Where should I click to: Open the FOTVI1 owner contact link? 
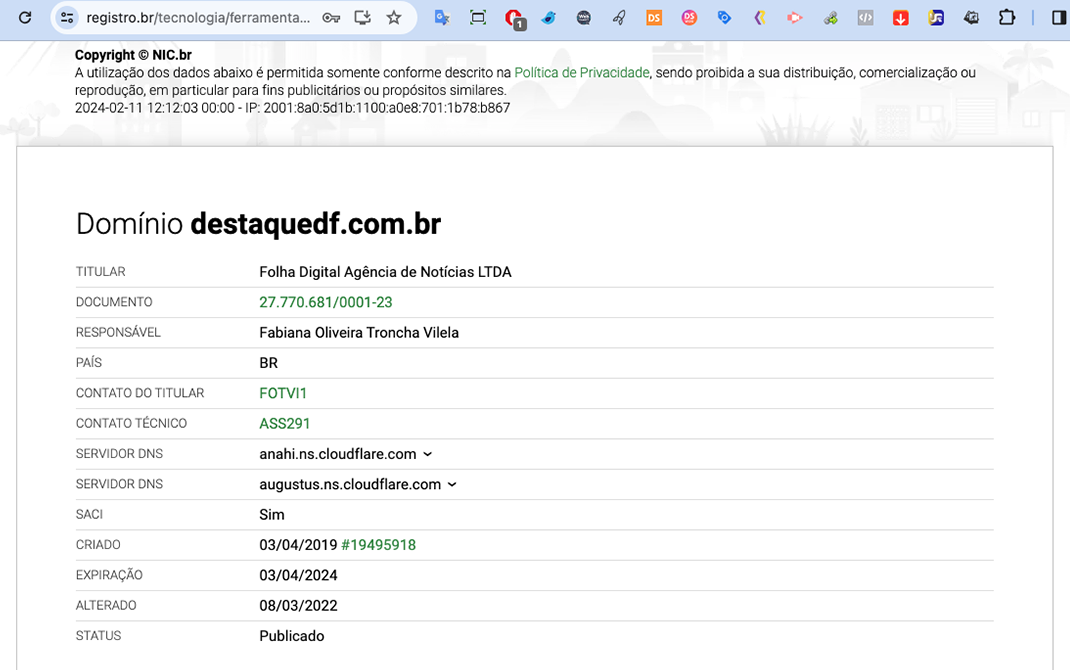(x=283, y=394)
